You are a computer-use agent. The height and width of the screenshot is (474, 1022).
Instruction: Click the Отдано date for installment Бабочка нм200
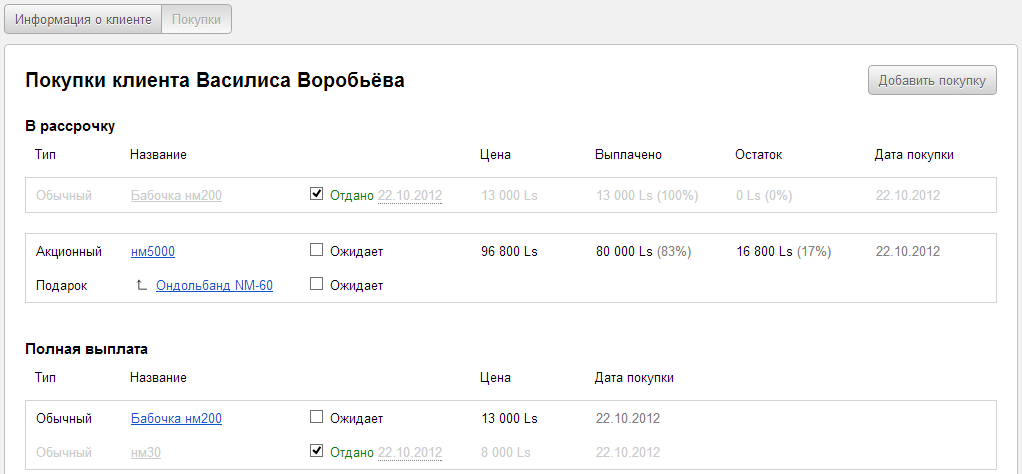(409, 196)
